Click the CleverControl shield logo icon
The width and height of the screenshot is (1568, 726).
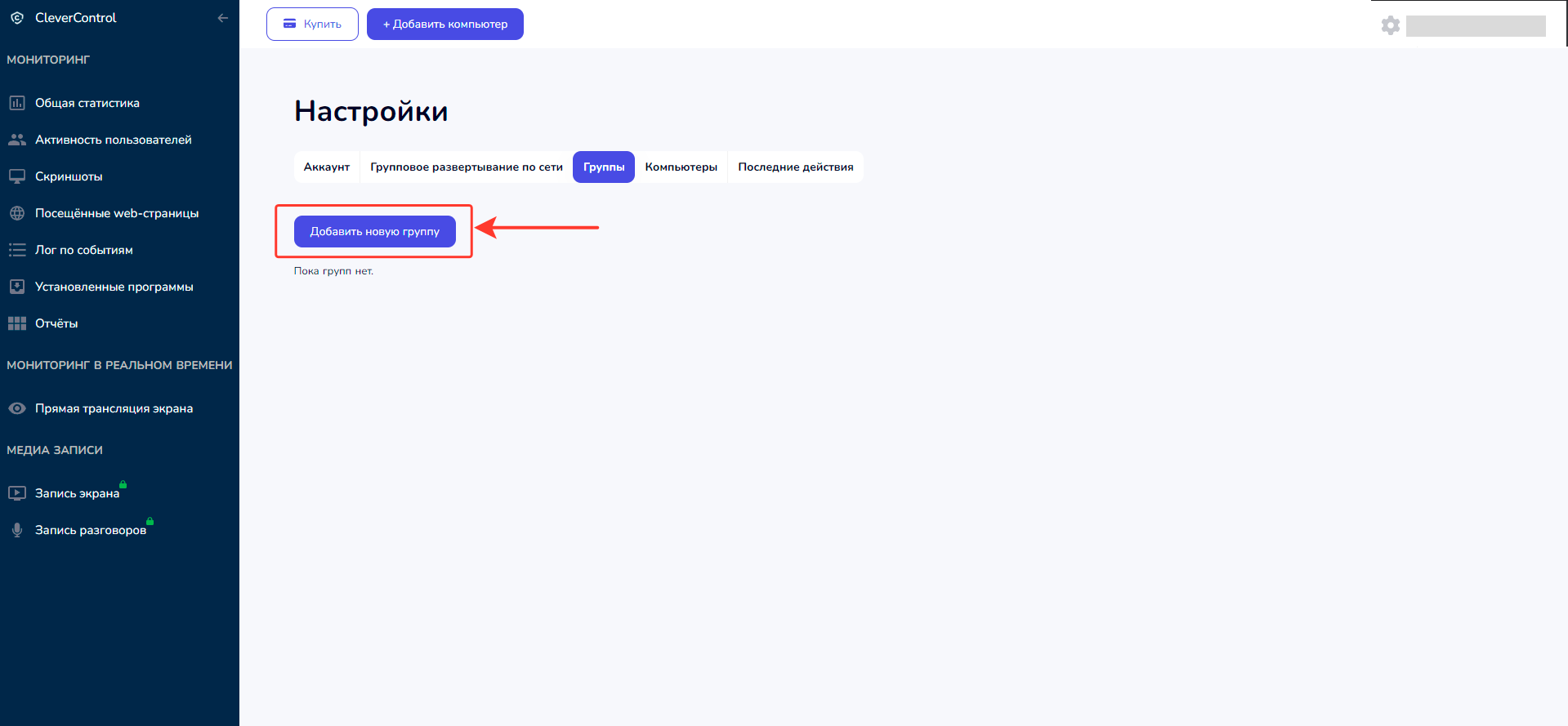coord(17,18)
